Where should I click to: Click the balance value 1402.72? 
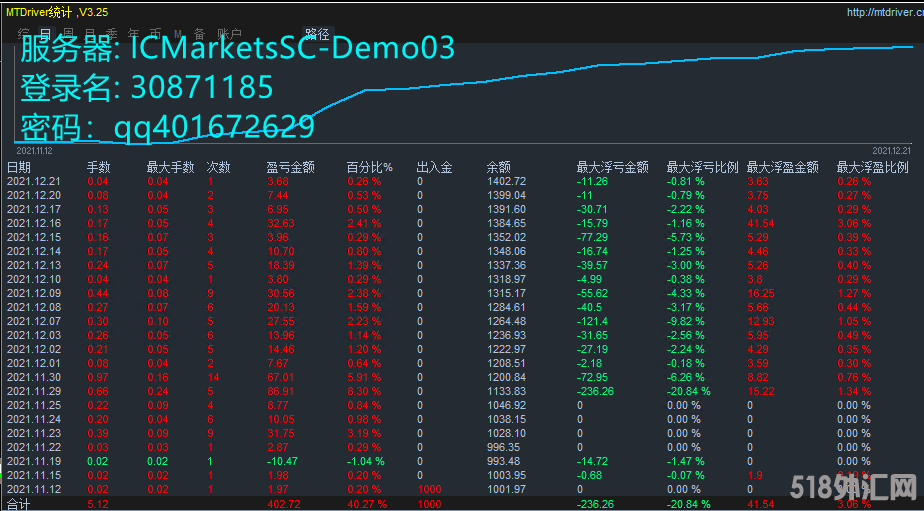pyautogui.click(x=506, y=181)
